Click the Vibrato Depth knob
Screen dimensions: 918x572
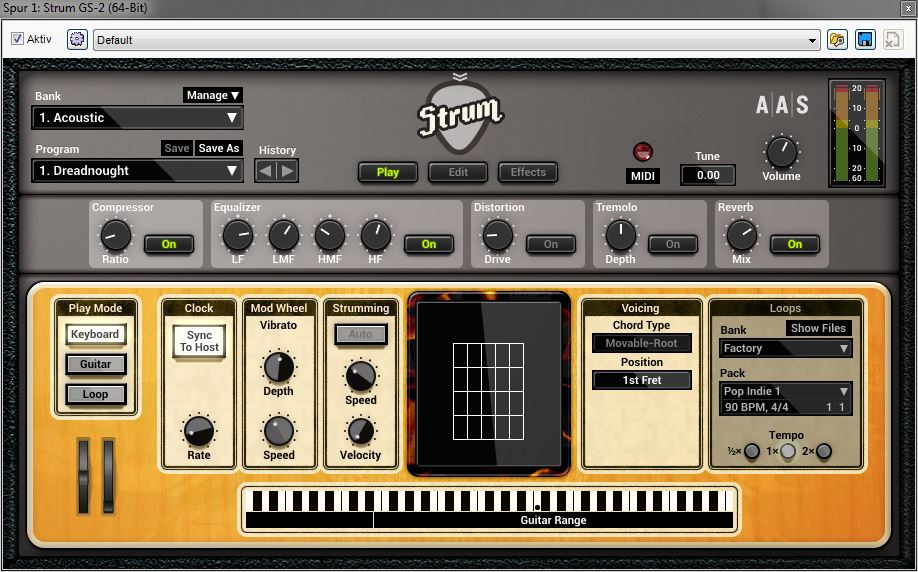pos(279,368)
